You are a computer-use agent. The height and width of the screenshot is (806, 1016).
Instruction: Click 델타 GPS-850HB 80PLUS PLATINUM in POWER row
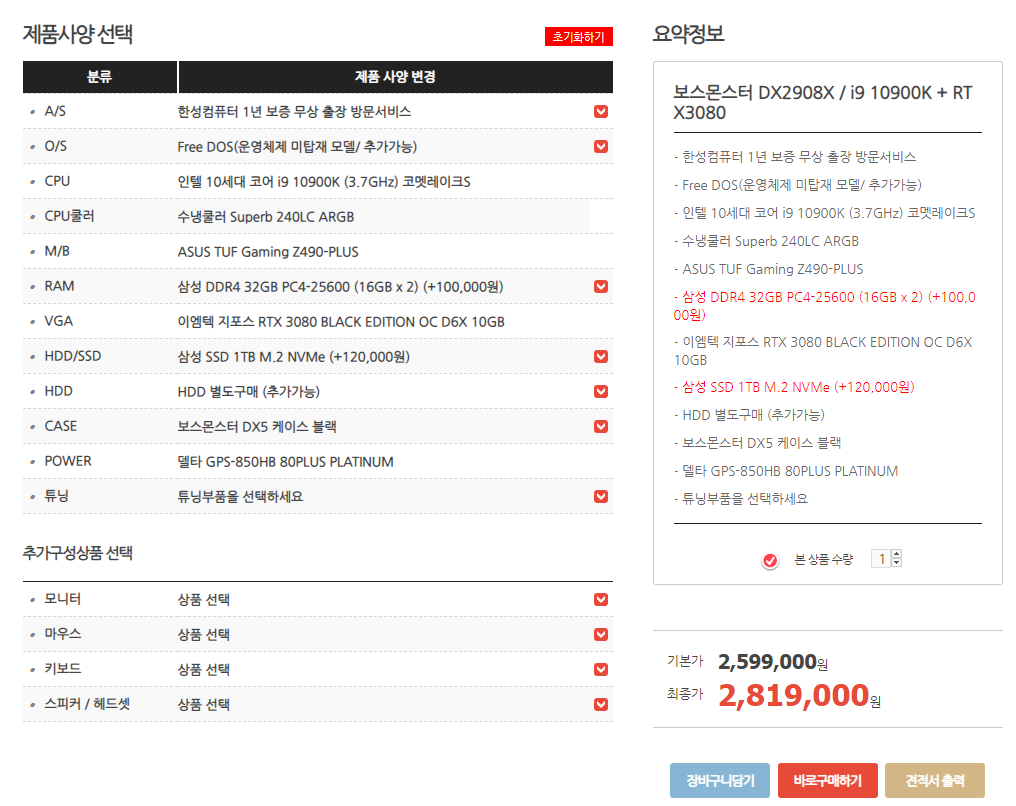(x=286, y=461)
